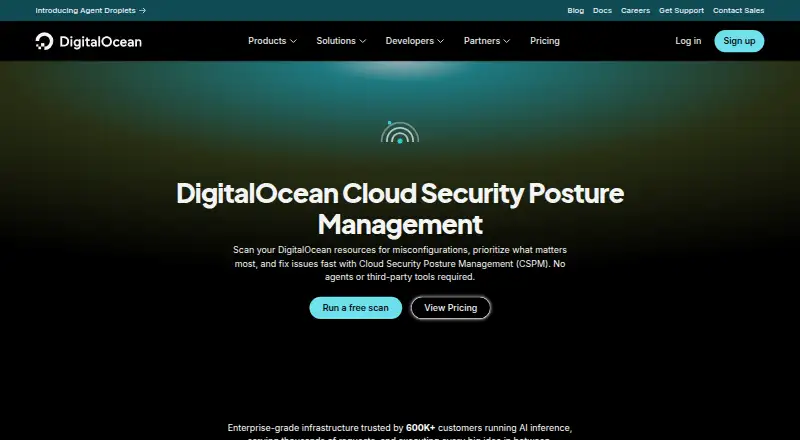Open the Docs link
The image size is (800, 440).
point(602,10)
